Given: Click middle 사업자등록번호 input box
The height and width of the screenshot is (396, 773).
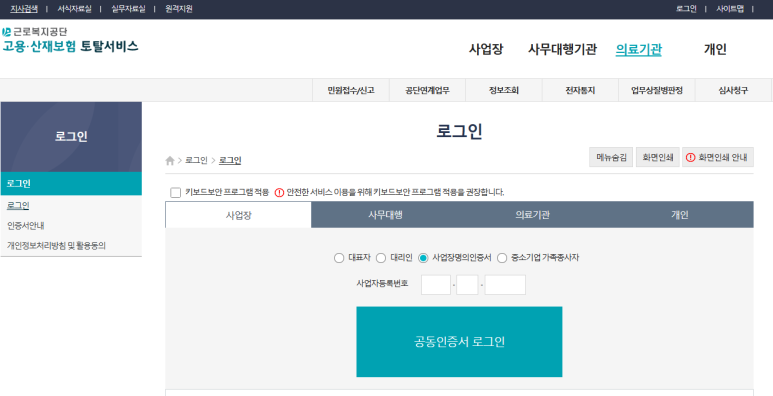Looking at the screenshot, I should coord(467,285).
